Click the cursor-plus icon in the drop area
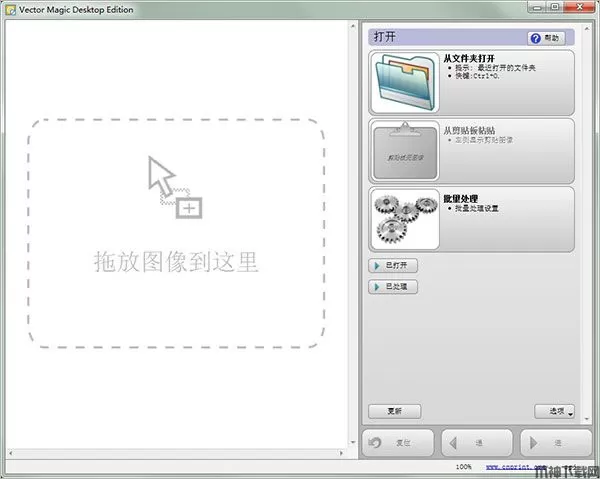 pyautogui.click(x=175, y=187)
